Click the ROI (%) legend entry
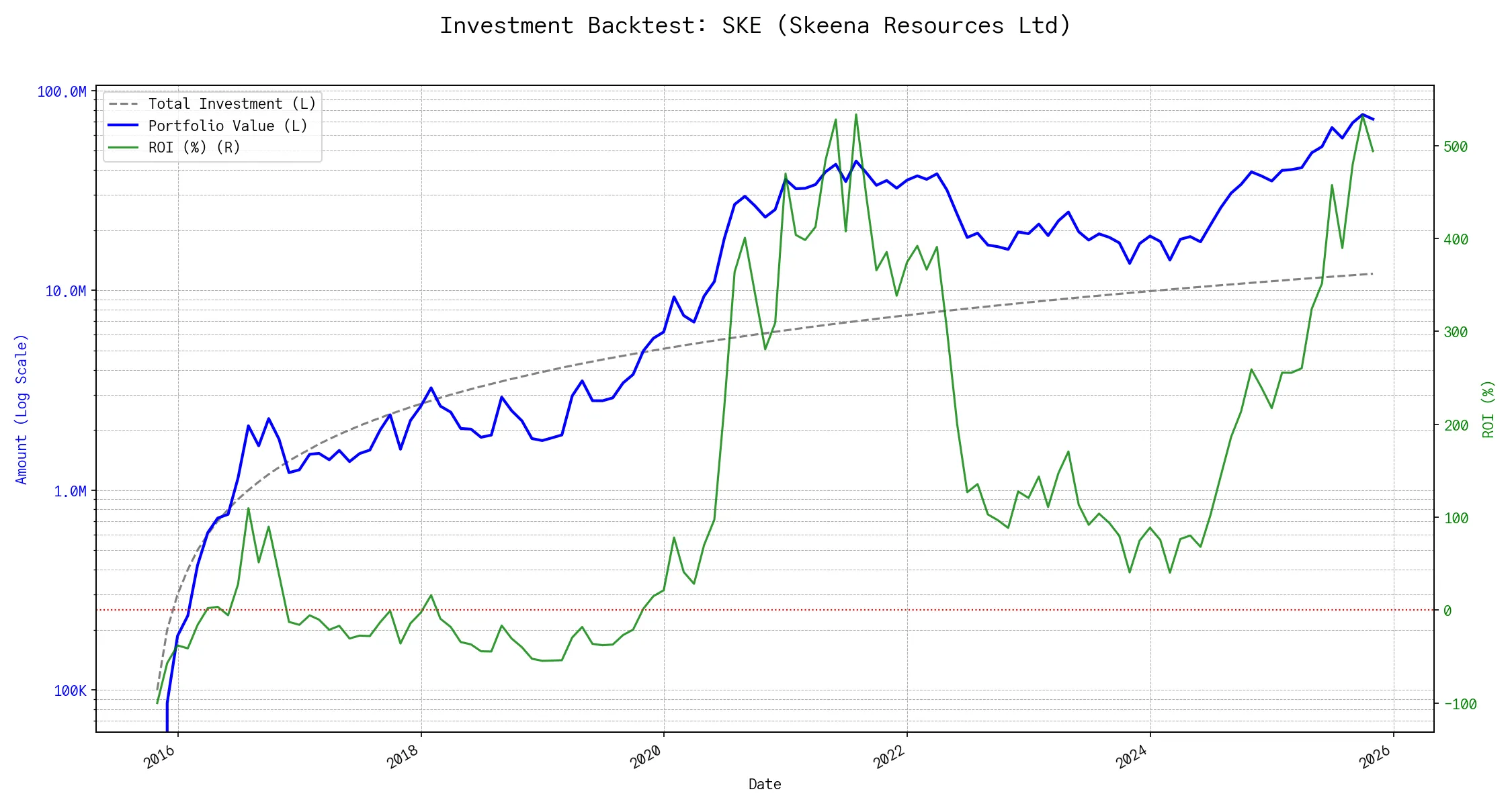 click(194, 148)
